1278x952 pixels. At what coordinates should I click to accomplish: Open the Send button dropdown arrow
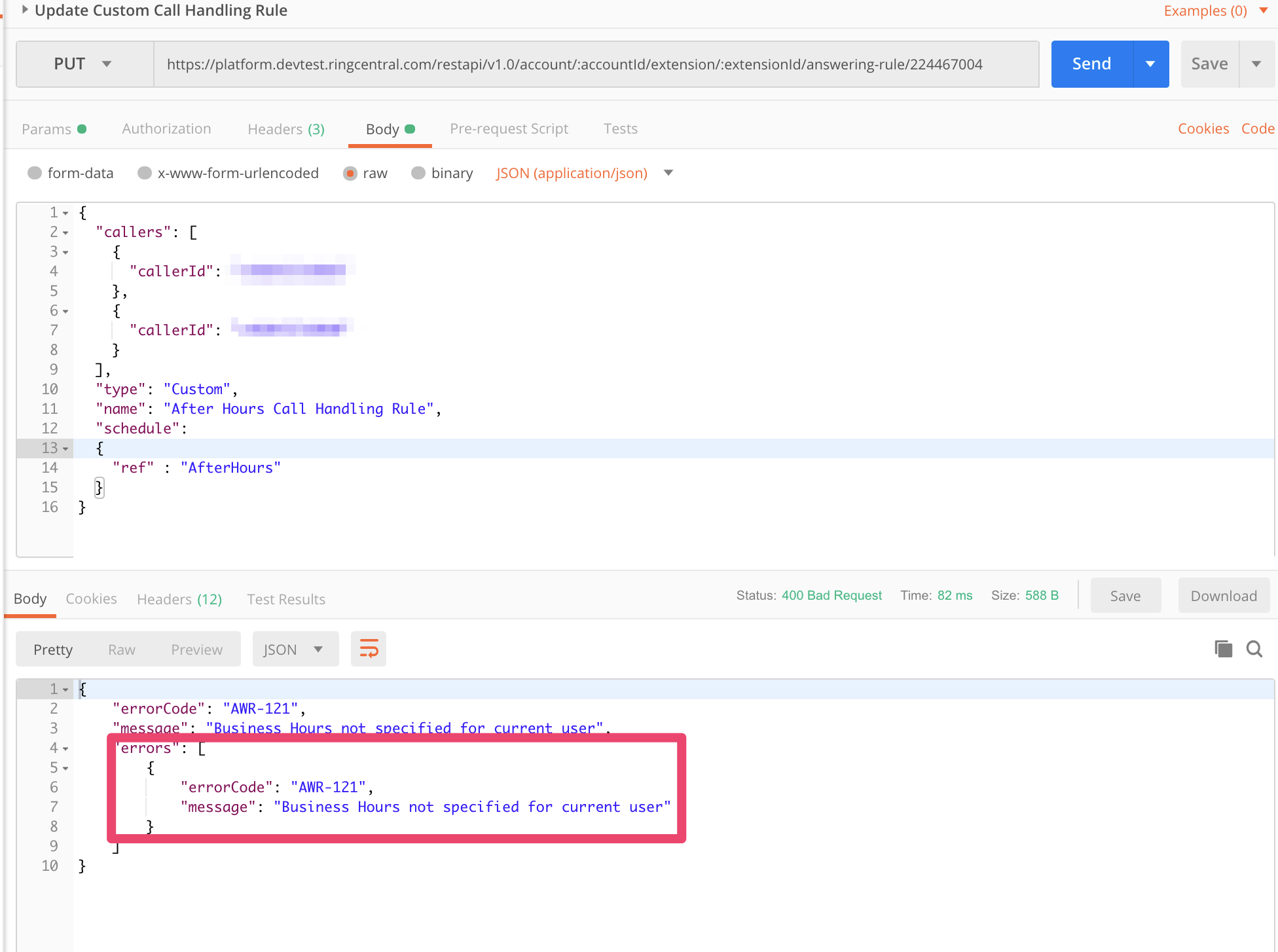click(x=1150, y=64)
